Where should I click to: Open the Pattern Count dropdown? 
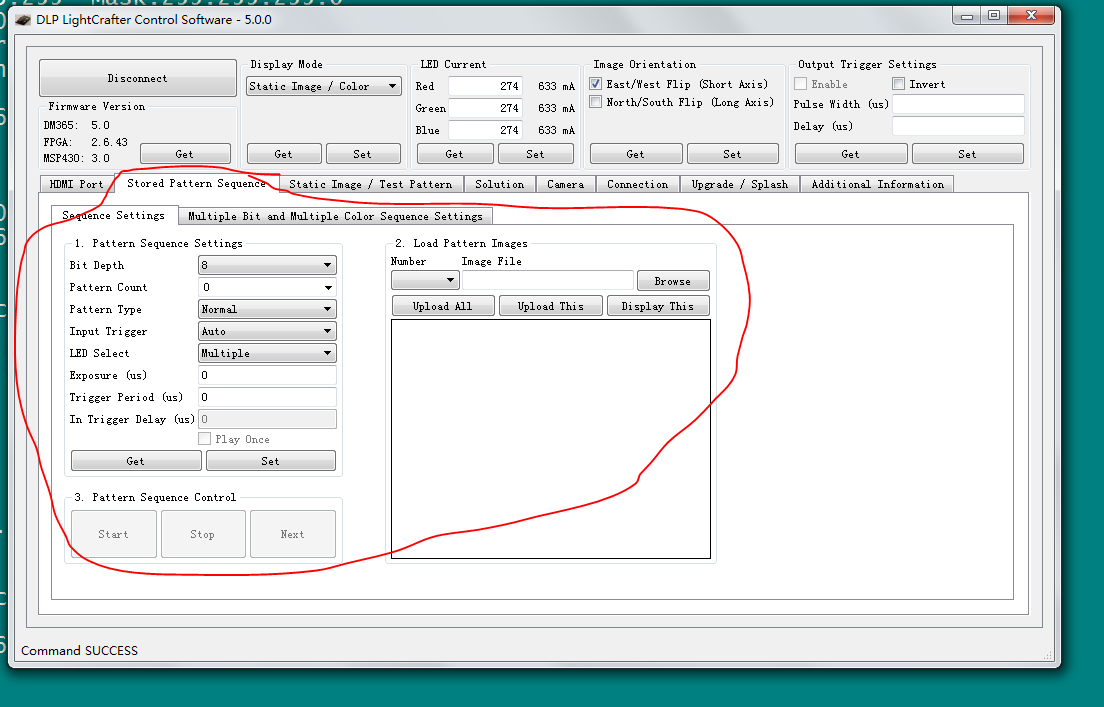(x=268, y=287)
